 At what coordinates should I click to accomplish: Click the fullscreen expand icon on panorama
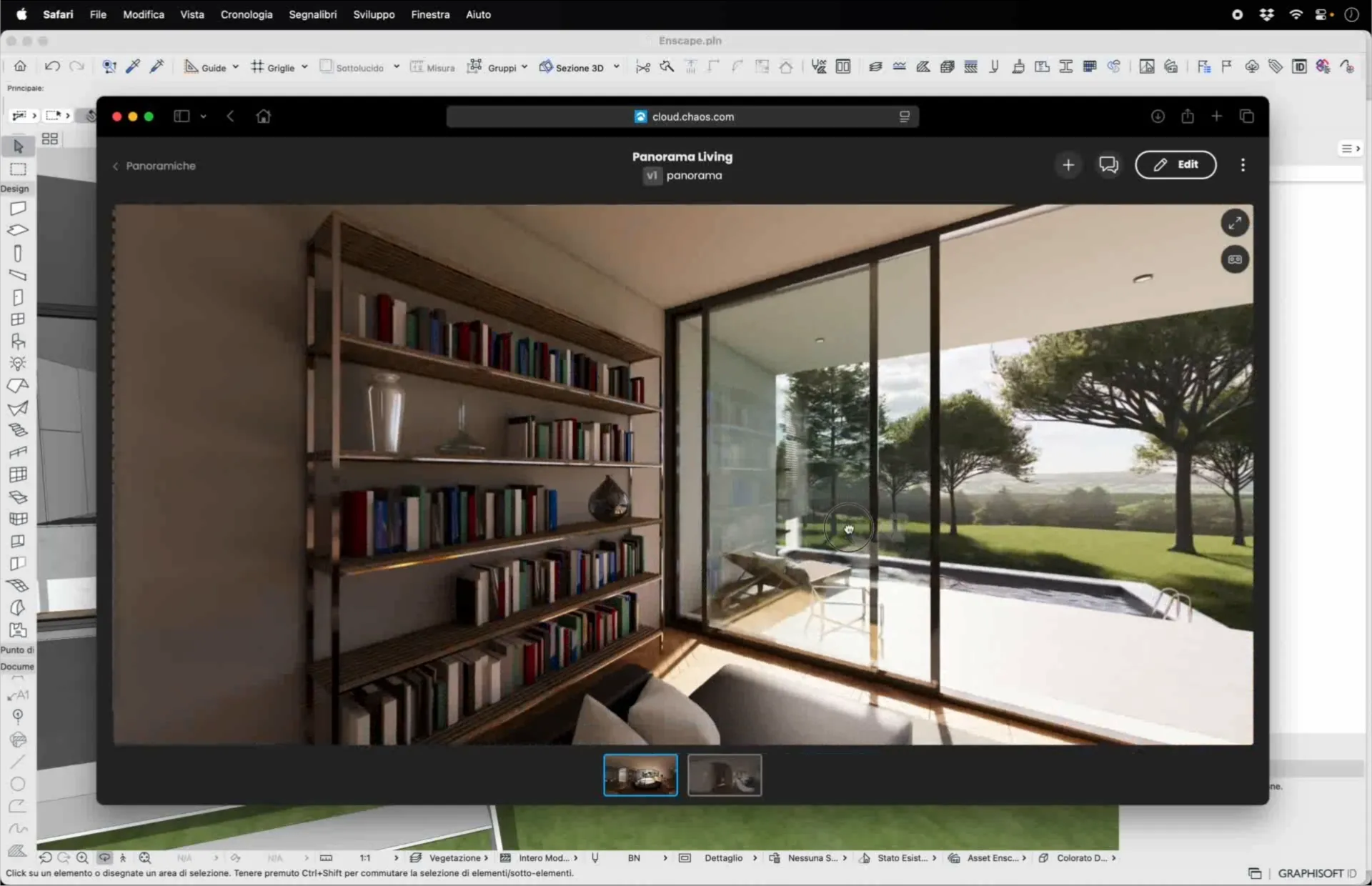coord(1234,223)
